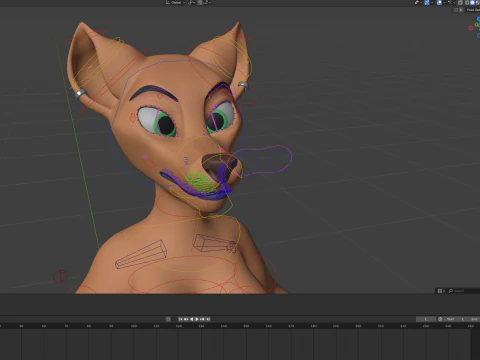This screenshot has height=360, width=480.
Task: Jump to next keyframe
Action: click(202, 319)
